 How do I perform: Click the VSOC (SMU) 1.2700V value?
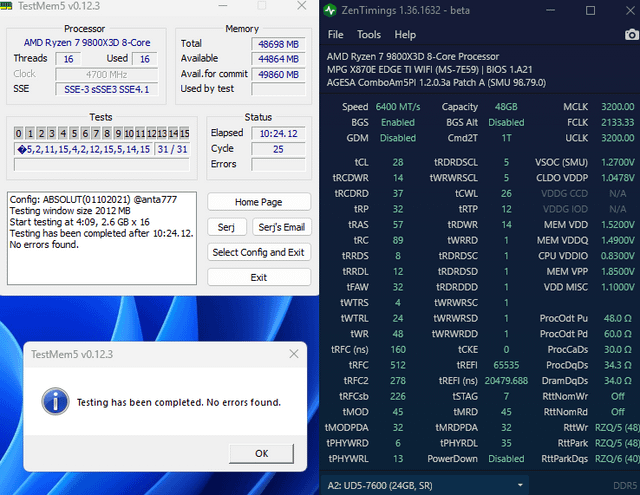(x=618, y=162)
